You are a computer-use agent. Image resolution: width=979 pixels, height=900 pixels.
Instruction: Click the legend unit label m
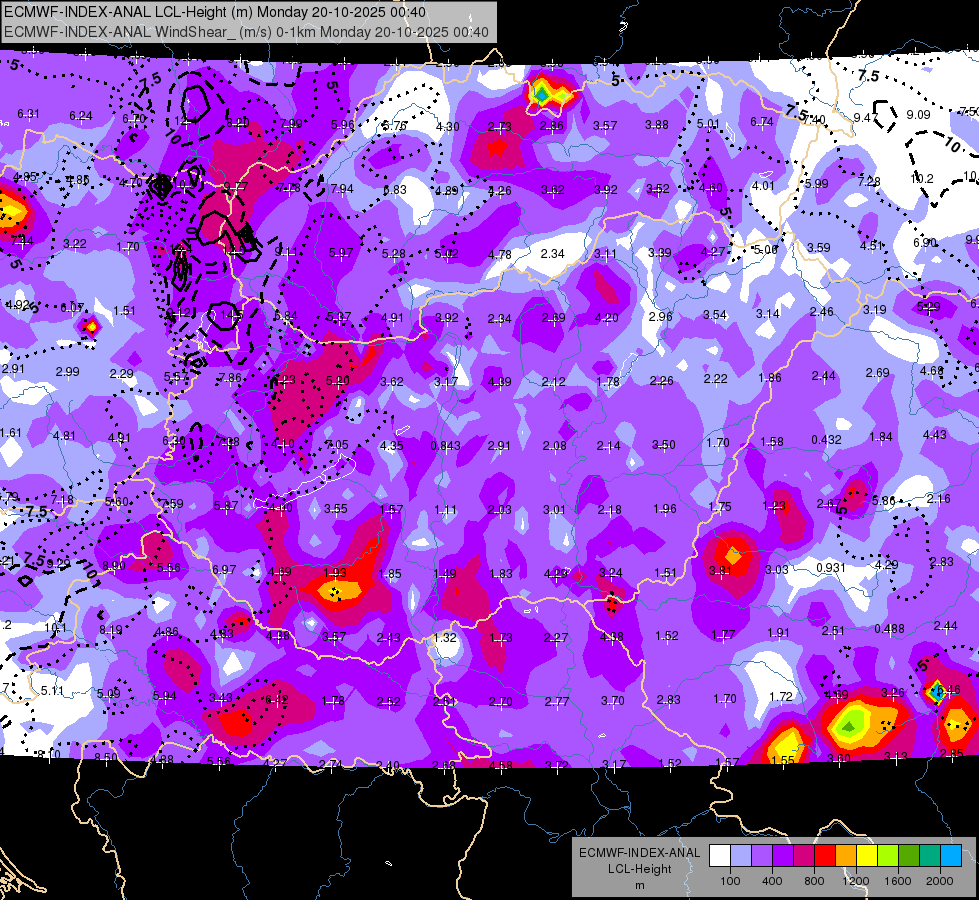click(x=639, y=885)
